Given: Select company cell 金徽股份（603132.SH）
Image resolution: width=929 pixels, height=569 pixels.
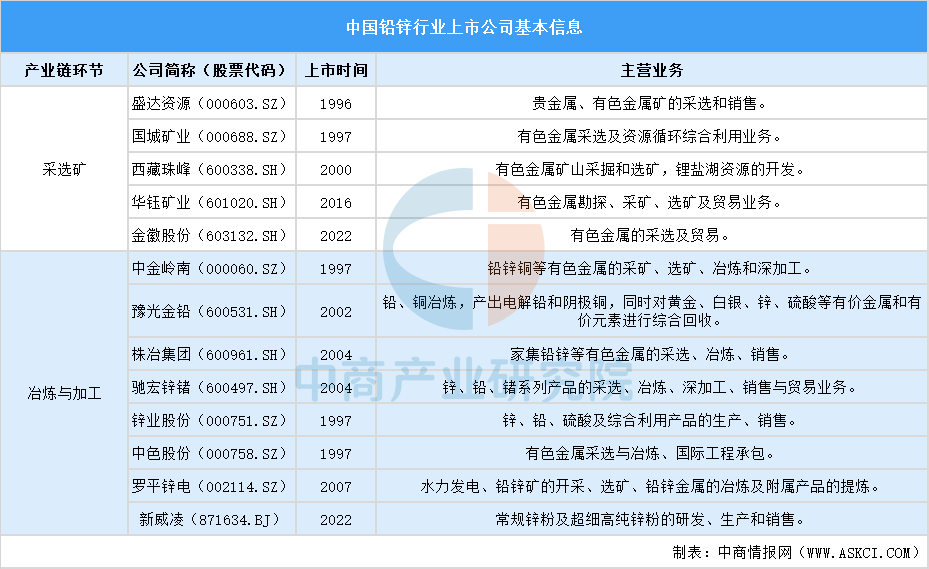Looking at the screenshot, I should [212, 235].
